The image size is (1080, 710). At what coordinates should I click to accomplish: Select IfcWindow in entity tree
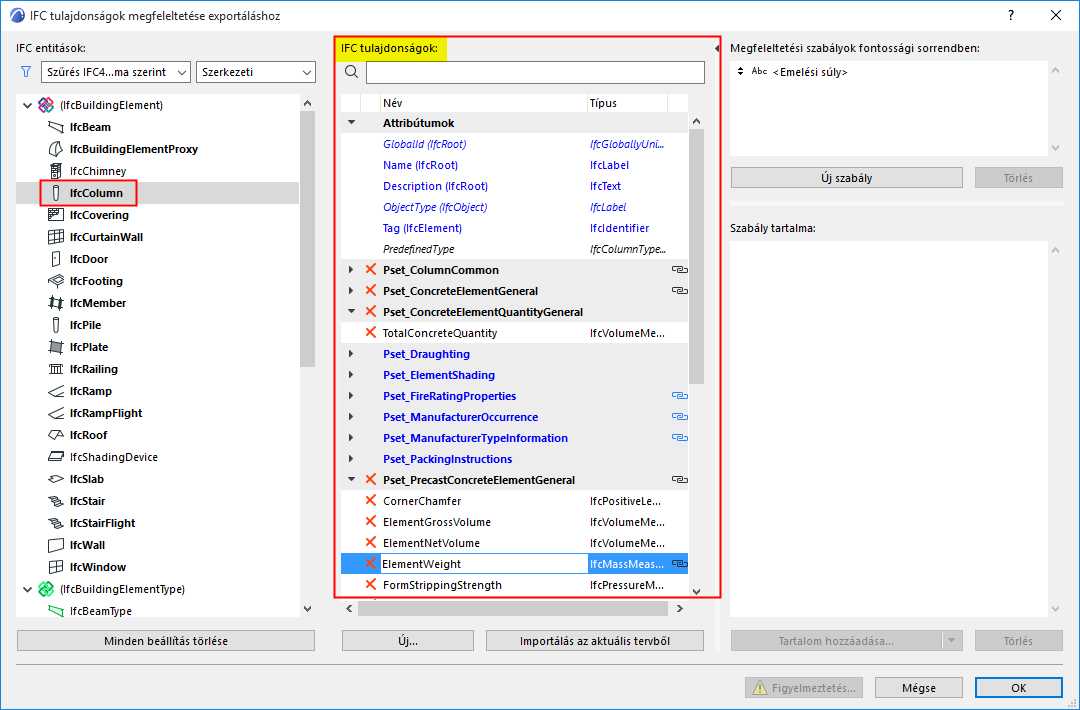point(97,567)
